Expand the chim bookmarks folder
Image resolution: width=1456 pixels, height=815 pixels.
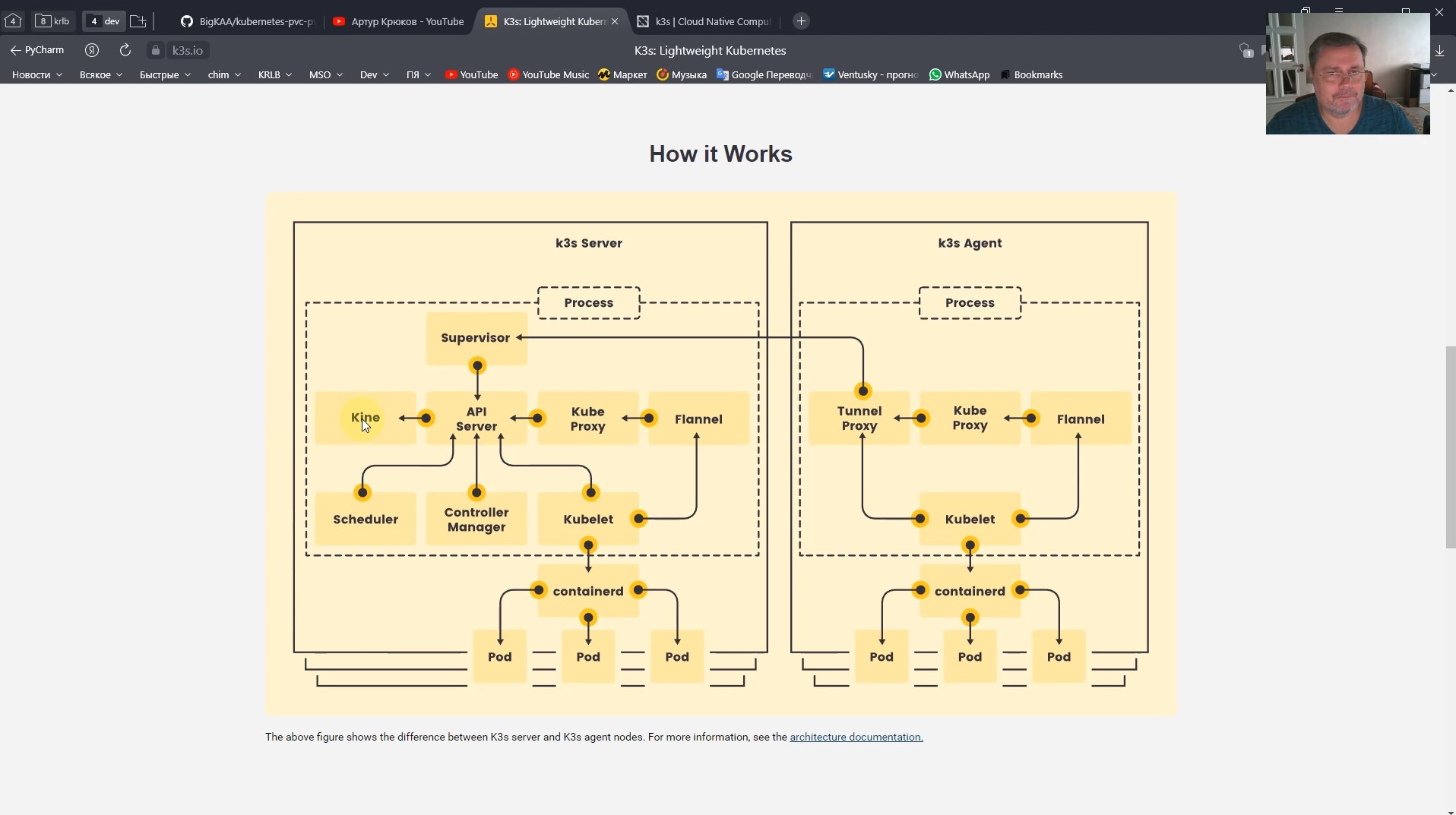[224, 74]
